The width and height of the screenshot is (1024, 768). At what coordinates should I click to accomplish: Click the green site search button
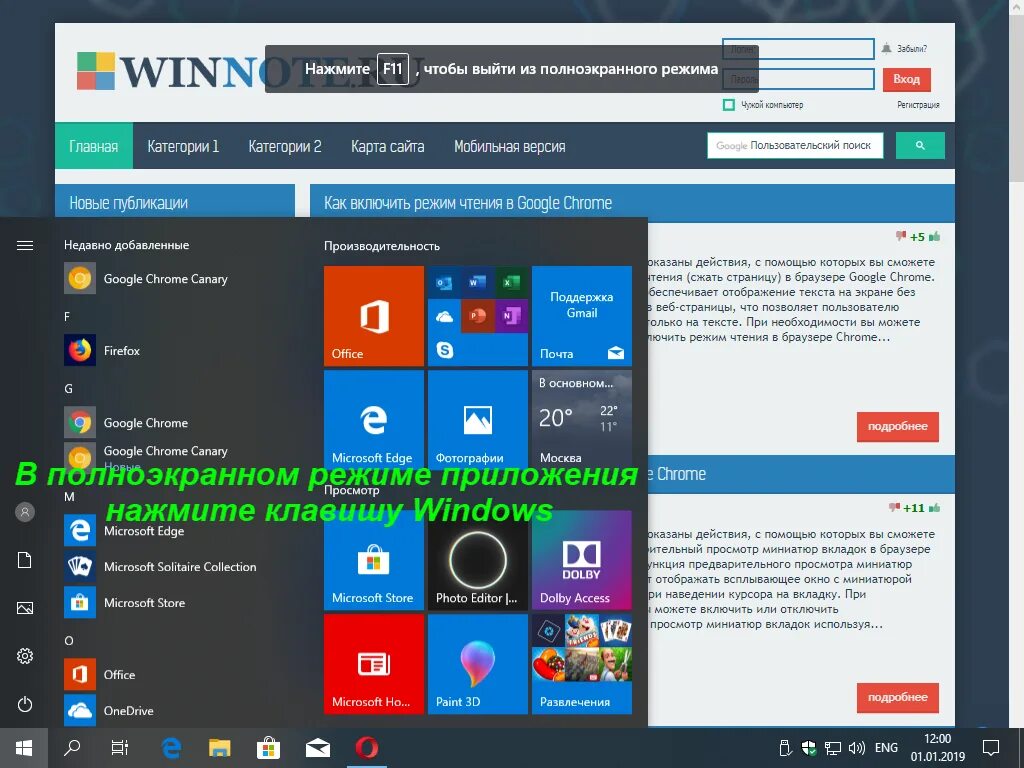coord(920,146)
